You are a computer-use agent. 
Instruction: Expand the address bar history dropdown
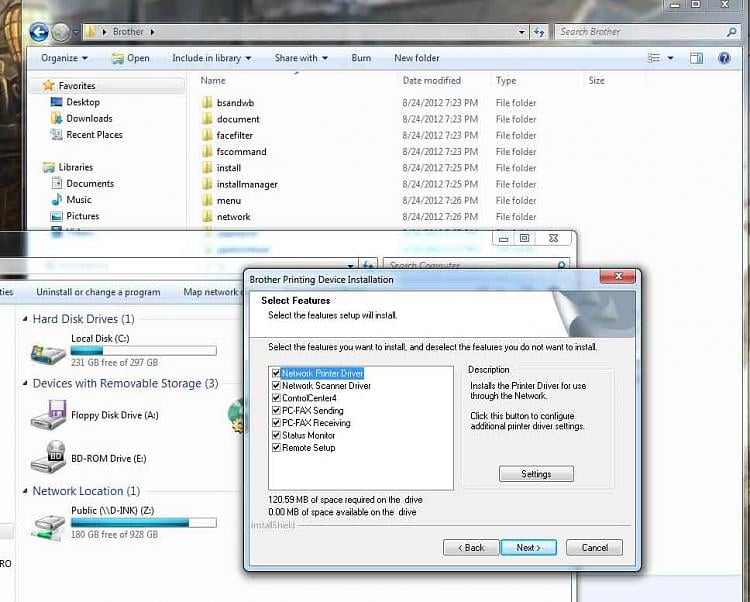522,32
